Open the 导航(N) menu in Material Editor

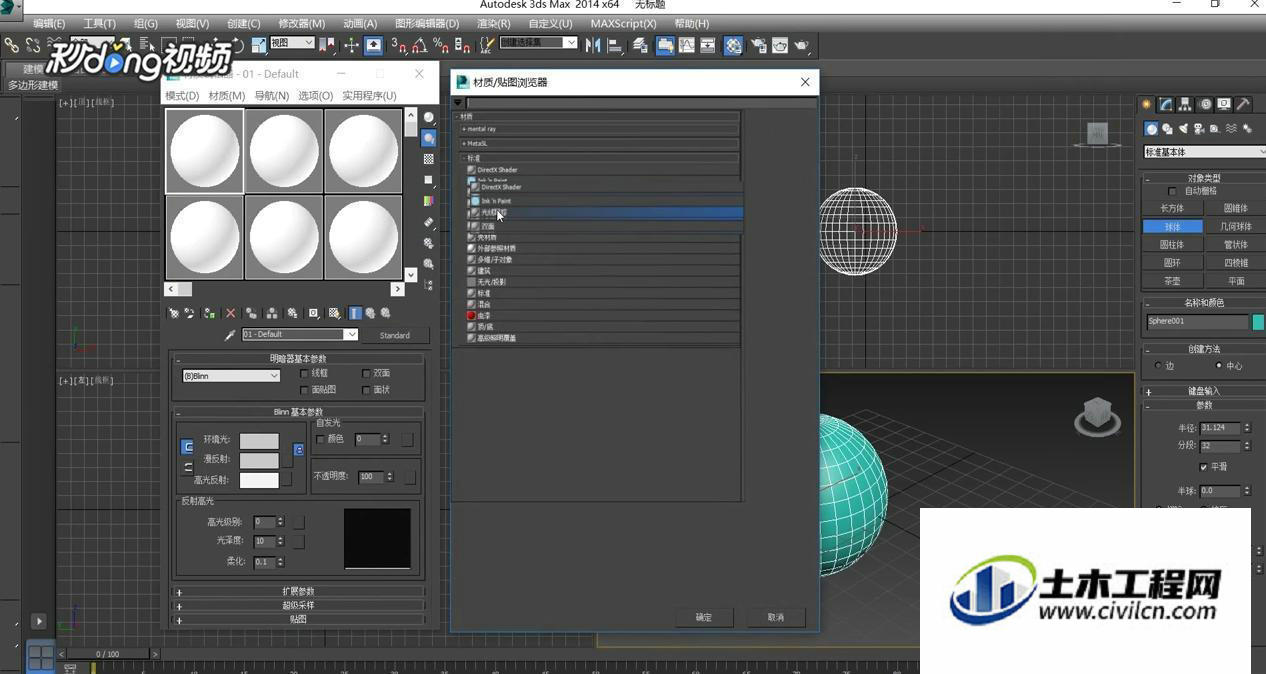tap(272, 96)
